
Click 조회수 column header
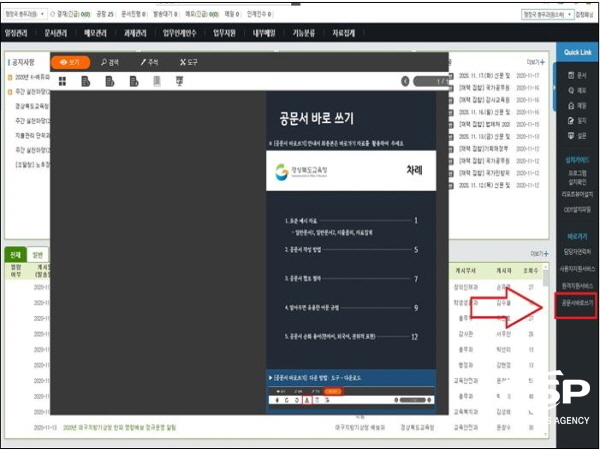click(530, 271)
